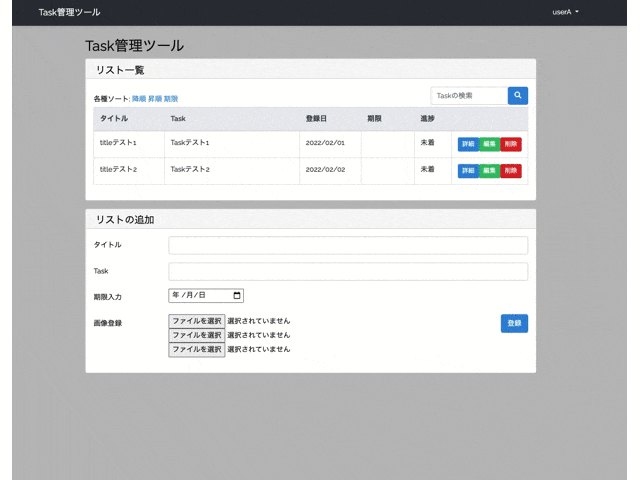Click the 期限入力 form label
The width and height of the screenshot is (640, 480).
(108, 297)
